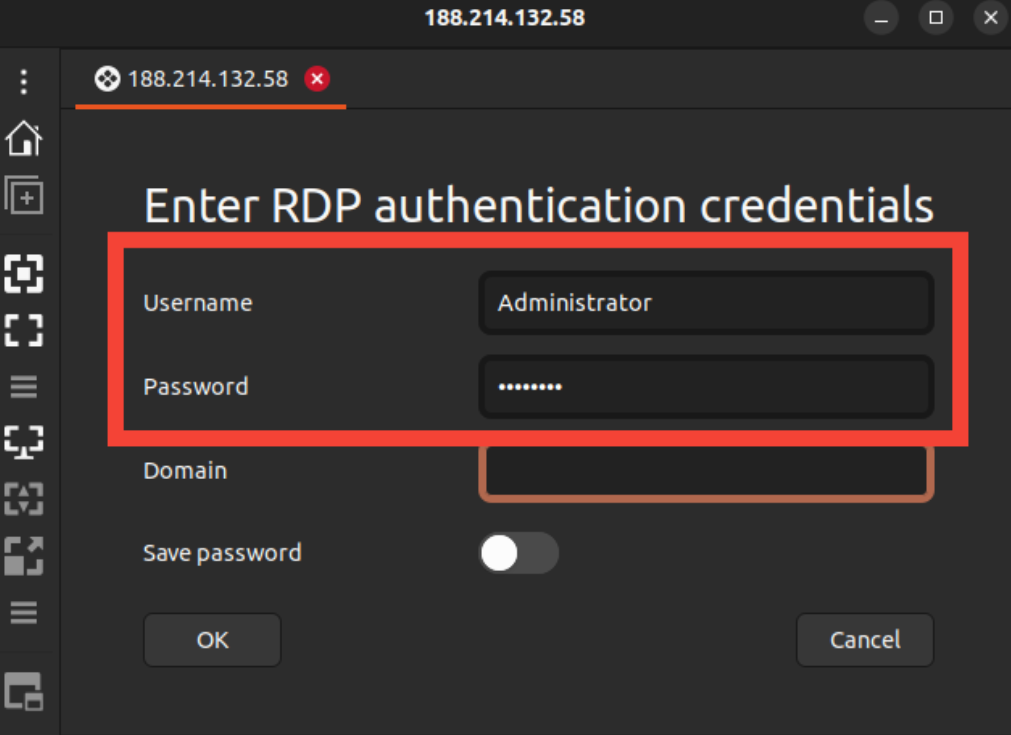This screenshot has width=1011, height=735.
Task: Focus the empty Domain input field
Action: (x=706, y=471)
